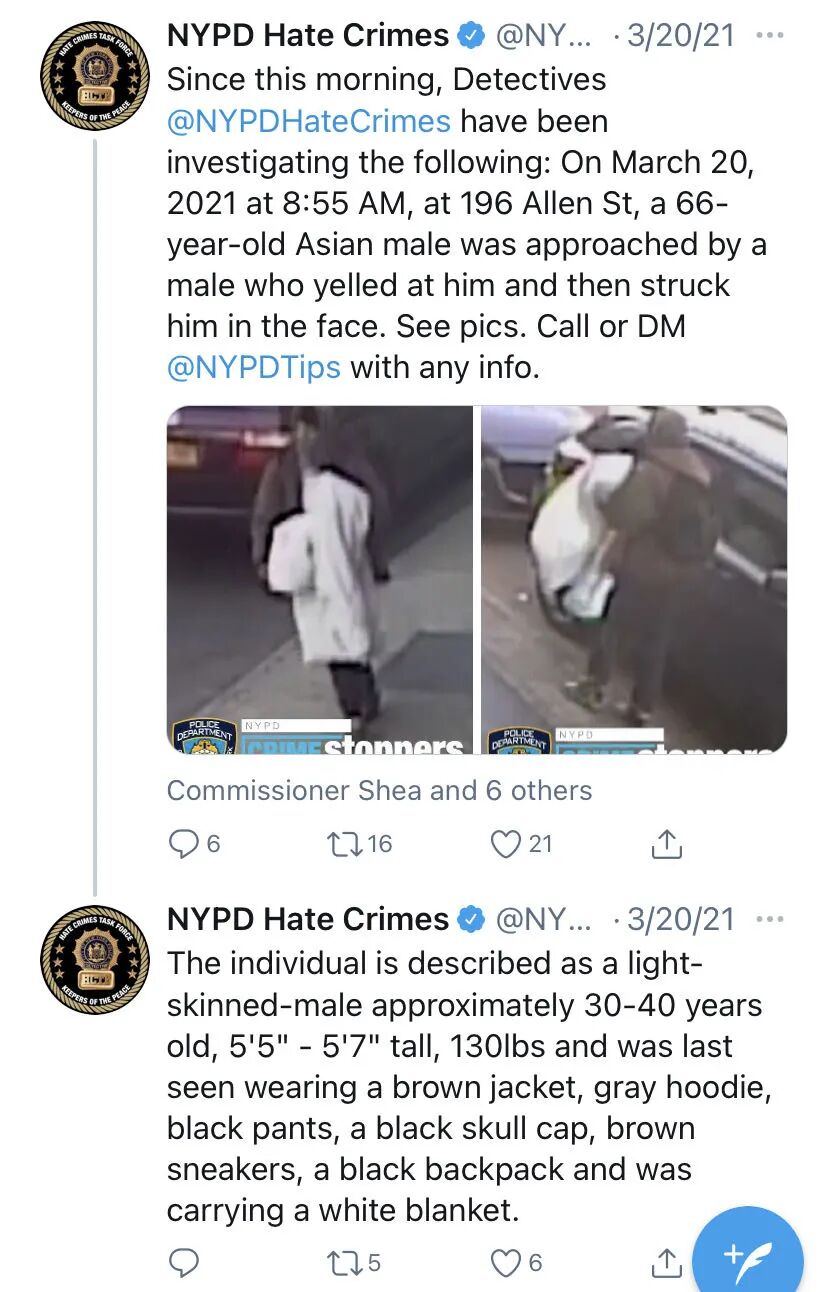
Task: View the left suspect photo with white blanket
Action: click(x=320, y=579)
